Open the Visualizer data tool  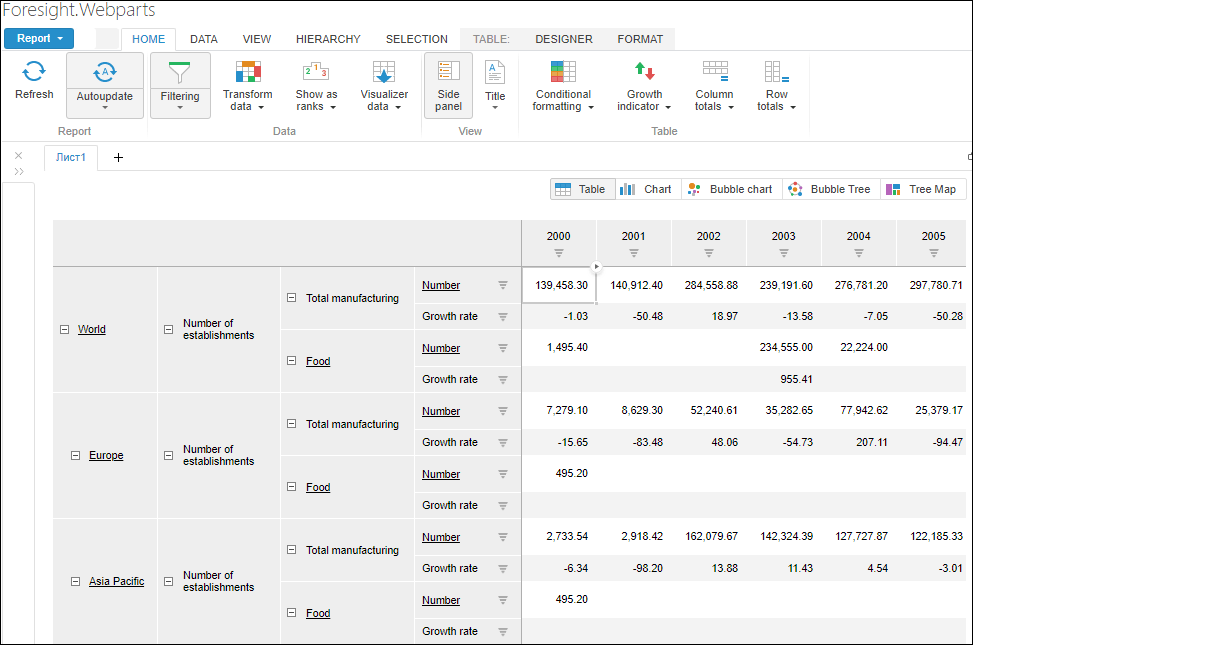pyautogui.click(x=384, y=85)
